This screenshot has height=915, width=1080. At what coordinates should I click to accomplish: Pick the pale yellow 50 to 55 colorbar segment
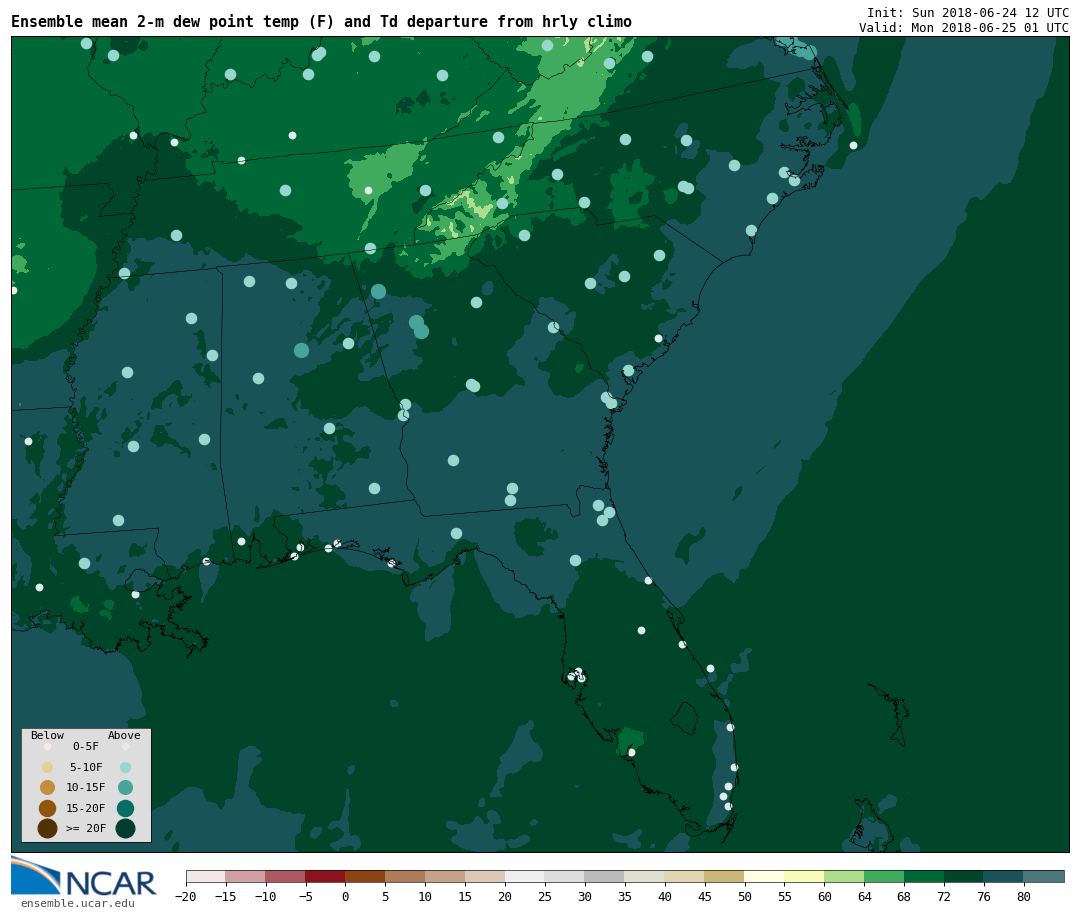point(764,876)
